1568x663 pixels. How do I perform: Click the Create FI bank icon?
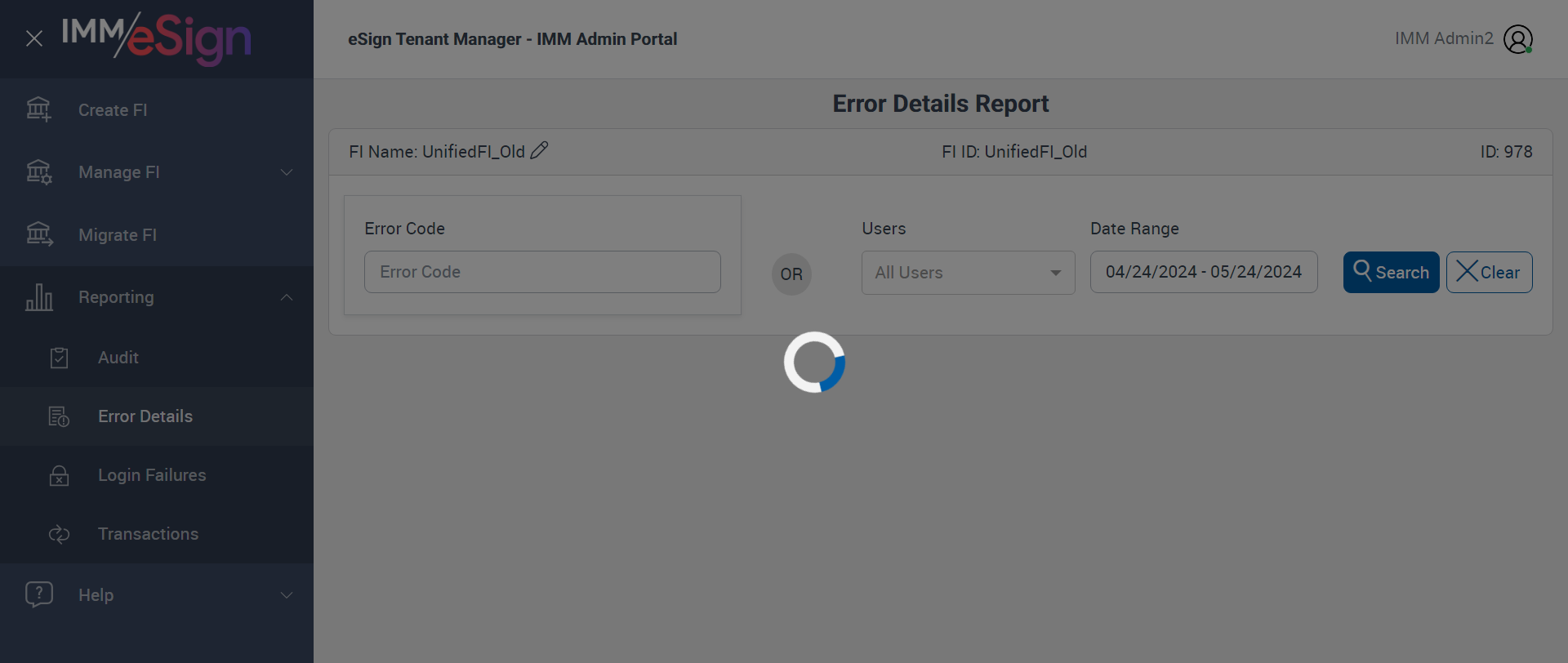point(38,109)
